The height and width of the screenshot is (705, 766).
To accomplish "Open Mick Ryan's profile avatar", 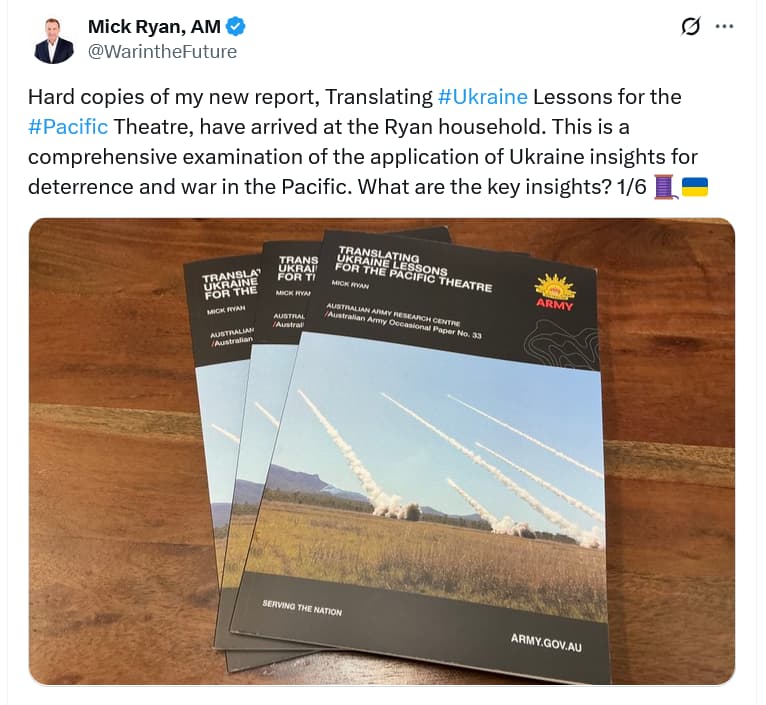I will (x=54, y=41).
